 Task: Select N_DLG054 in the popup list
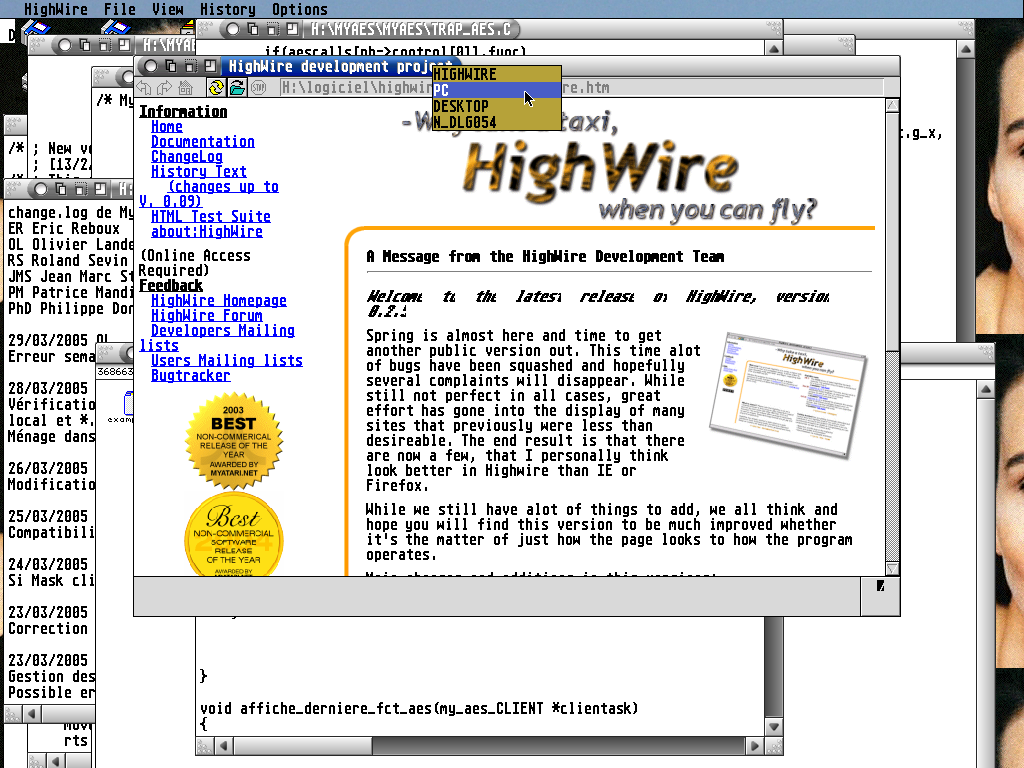pos(496,122)
